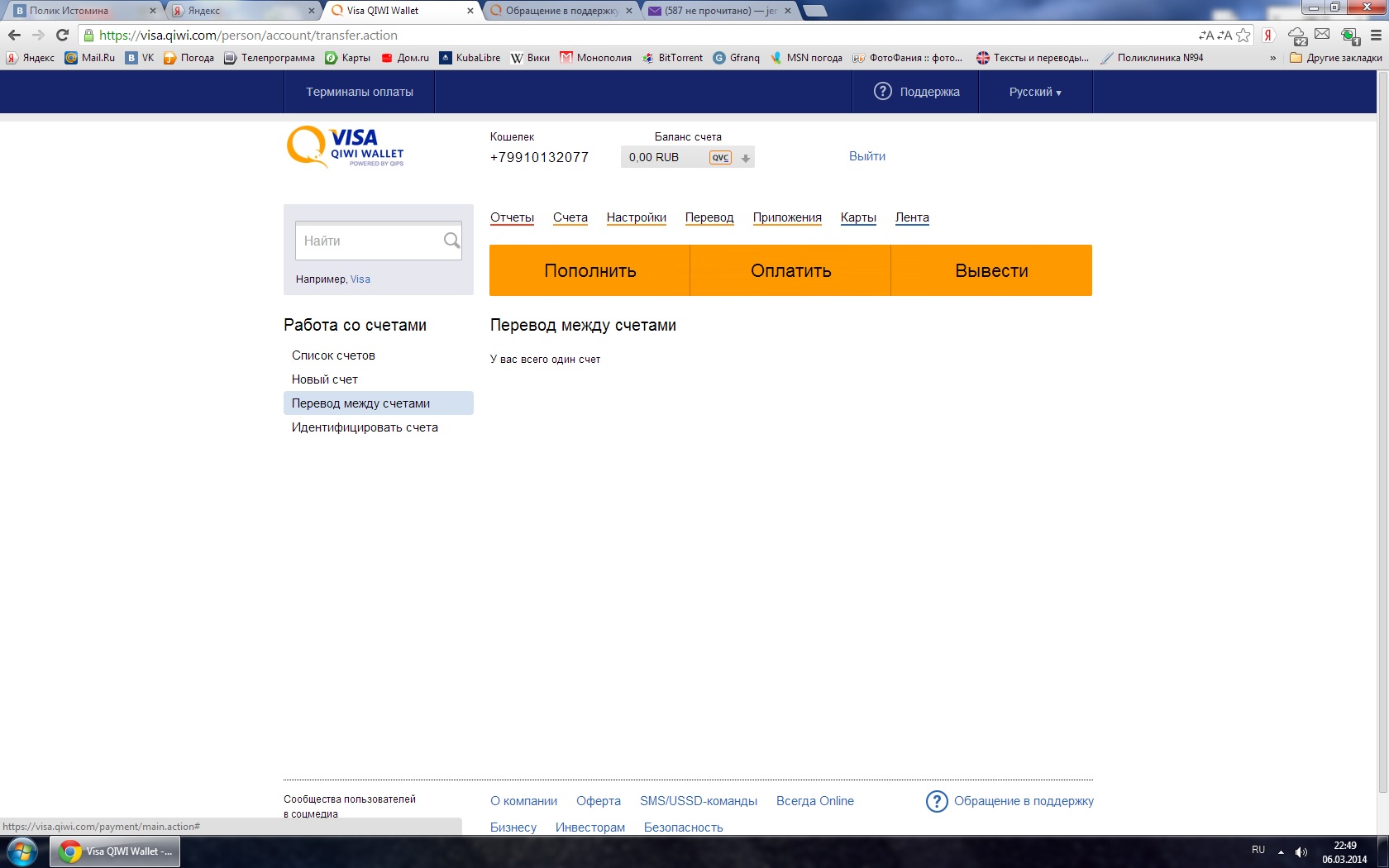Viewport: 1389px width, 868px height.
Task: Open the Погода bookmark
Action: (189, 58)
